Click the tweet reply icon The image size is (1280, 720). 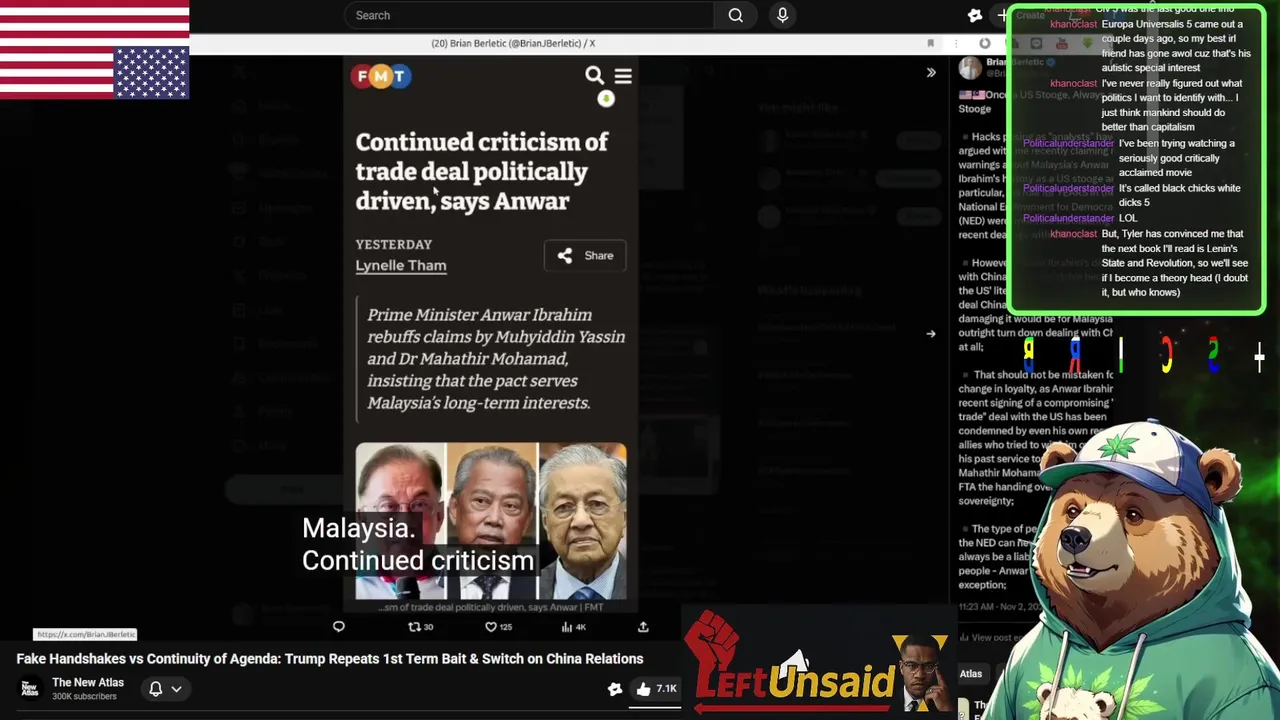pyautogui.click(x=338, y=627)
